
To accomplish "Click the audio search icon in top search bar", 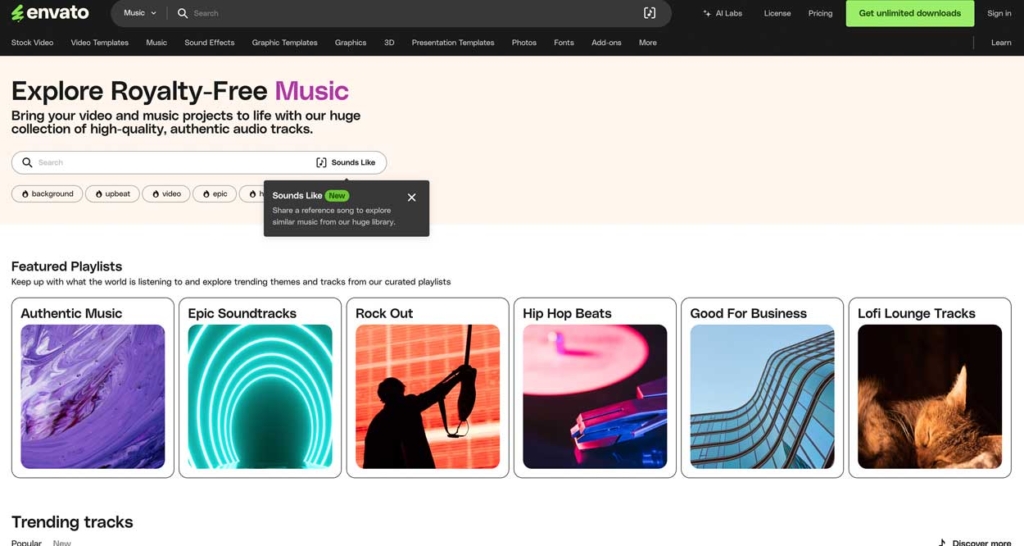I will 649,13.
